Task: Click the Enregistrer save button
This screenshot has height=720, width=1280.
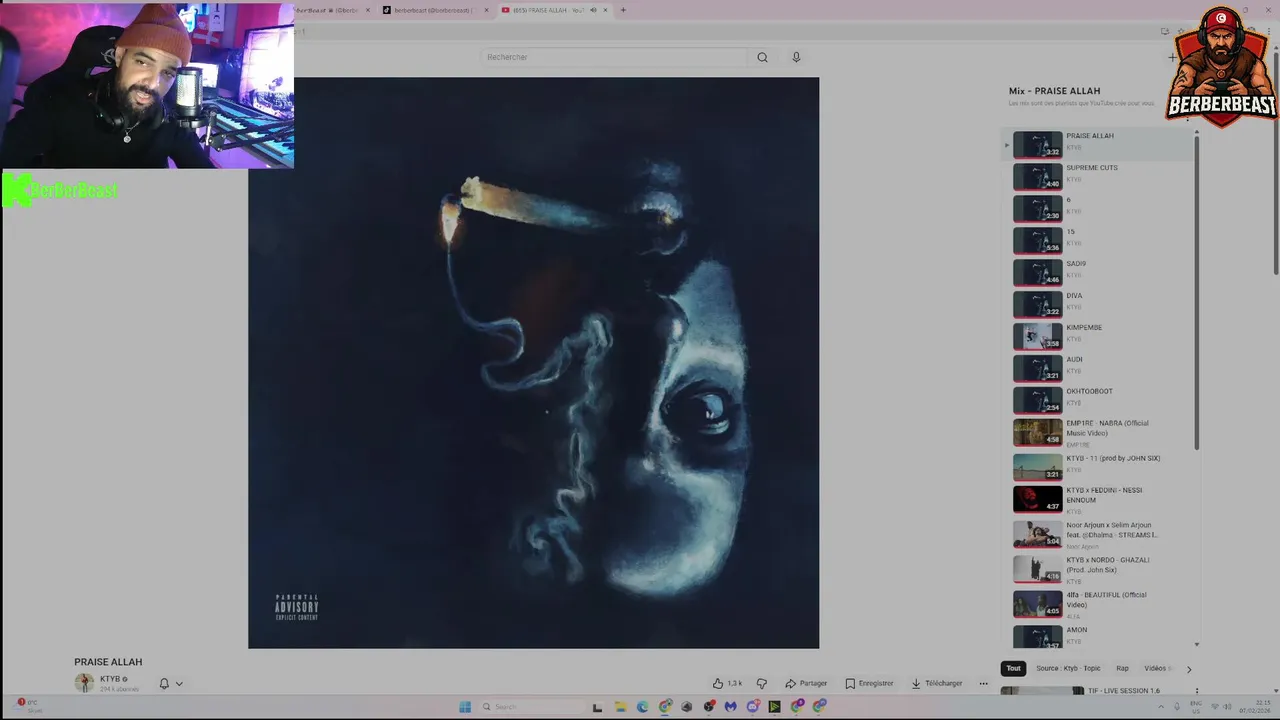Action: pos(869,683)
